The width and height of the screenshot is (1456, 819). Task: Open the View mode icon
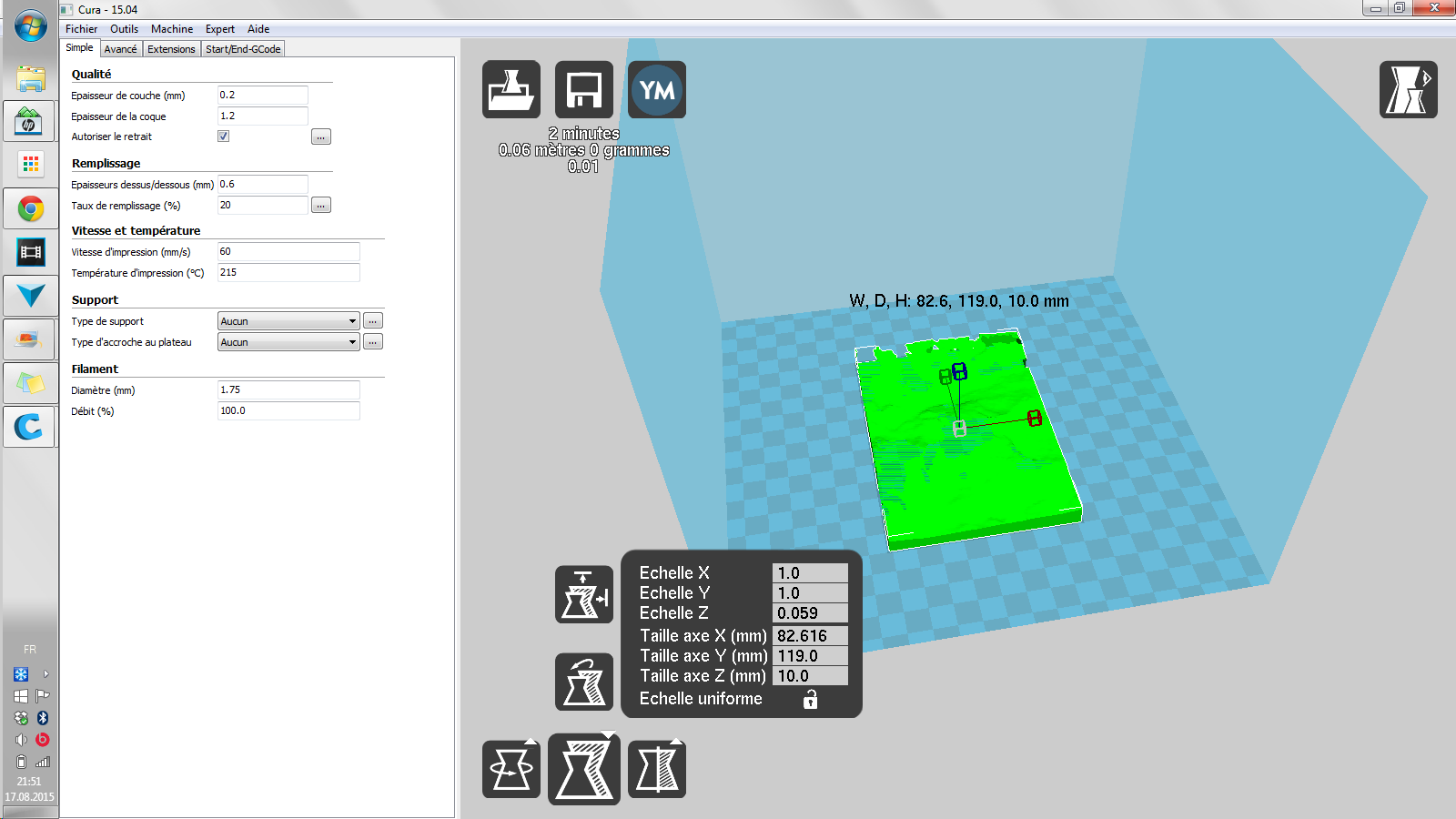coord(1408,89)
